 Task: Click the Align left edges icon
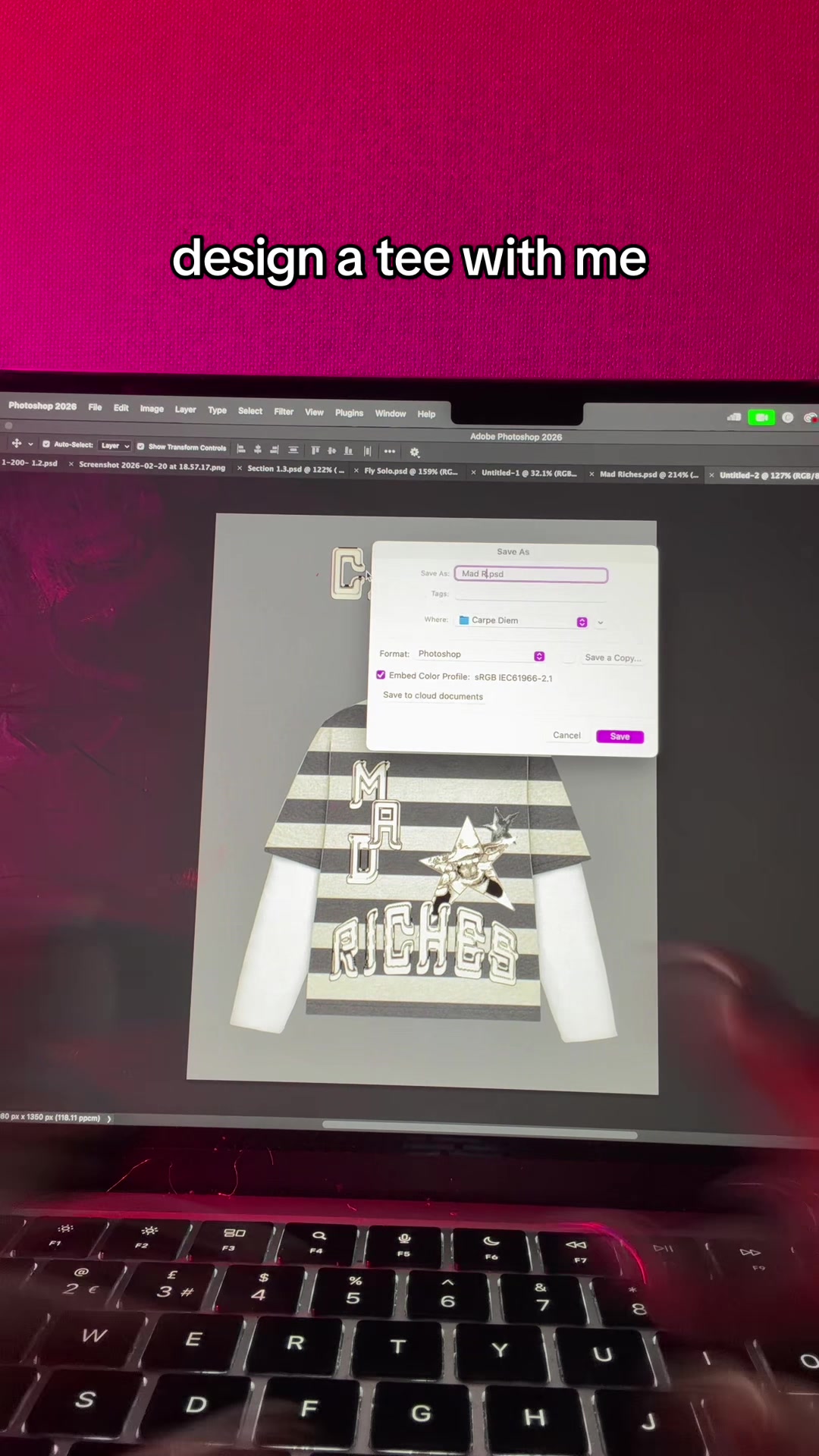pos(241,449)
